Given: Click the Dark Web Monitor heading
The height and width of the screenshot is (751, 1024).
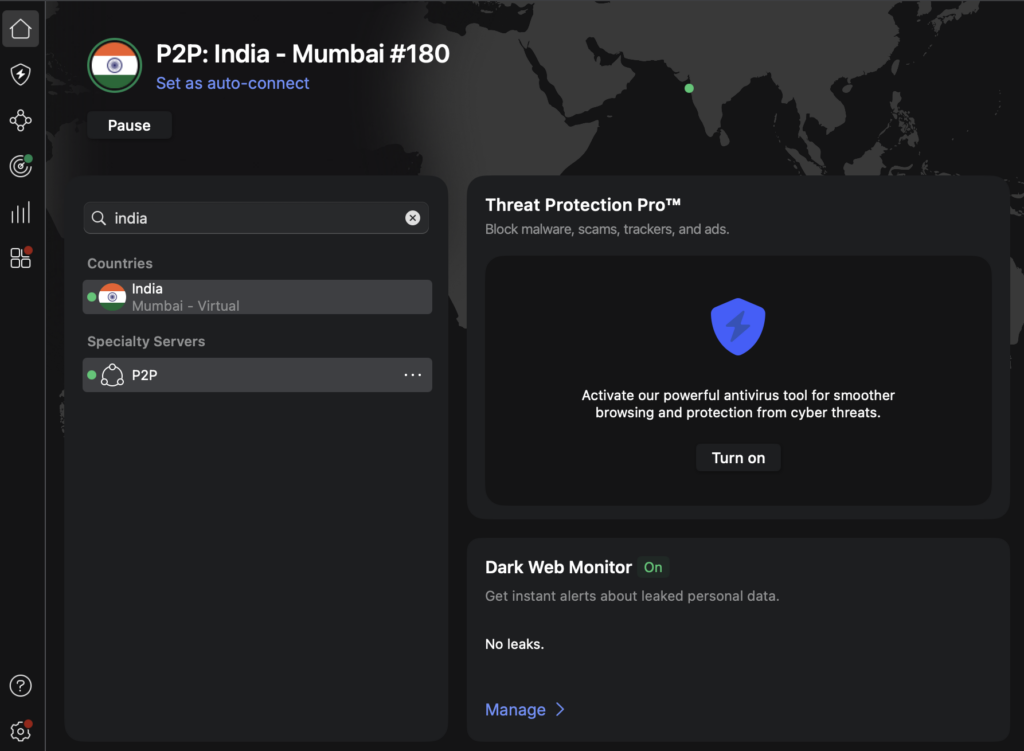Looking at the screenshot, I should click(x=558, y=567).
